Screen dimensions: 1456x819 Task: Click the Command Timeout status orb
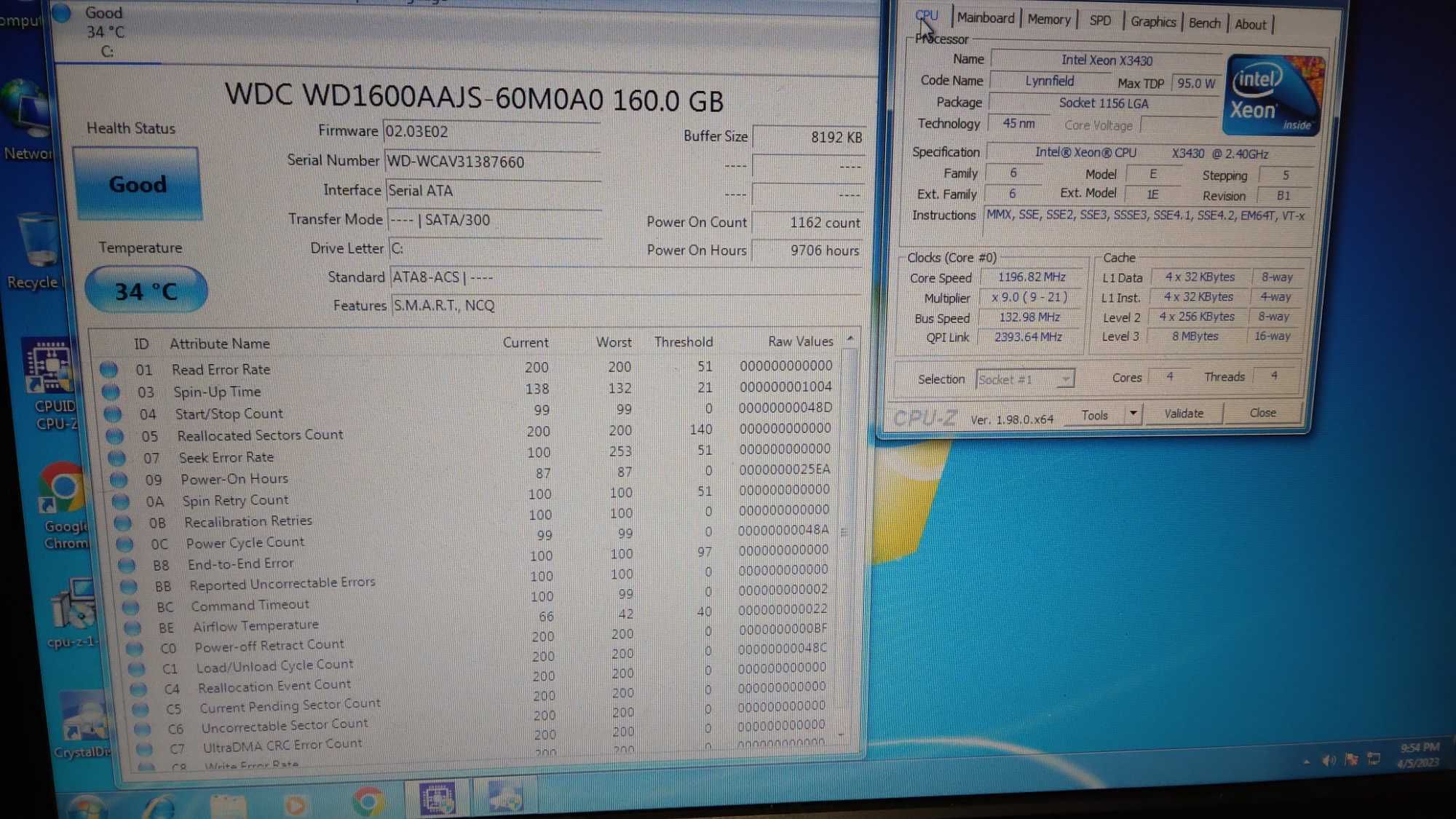pos(131,606)
